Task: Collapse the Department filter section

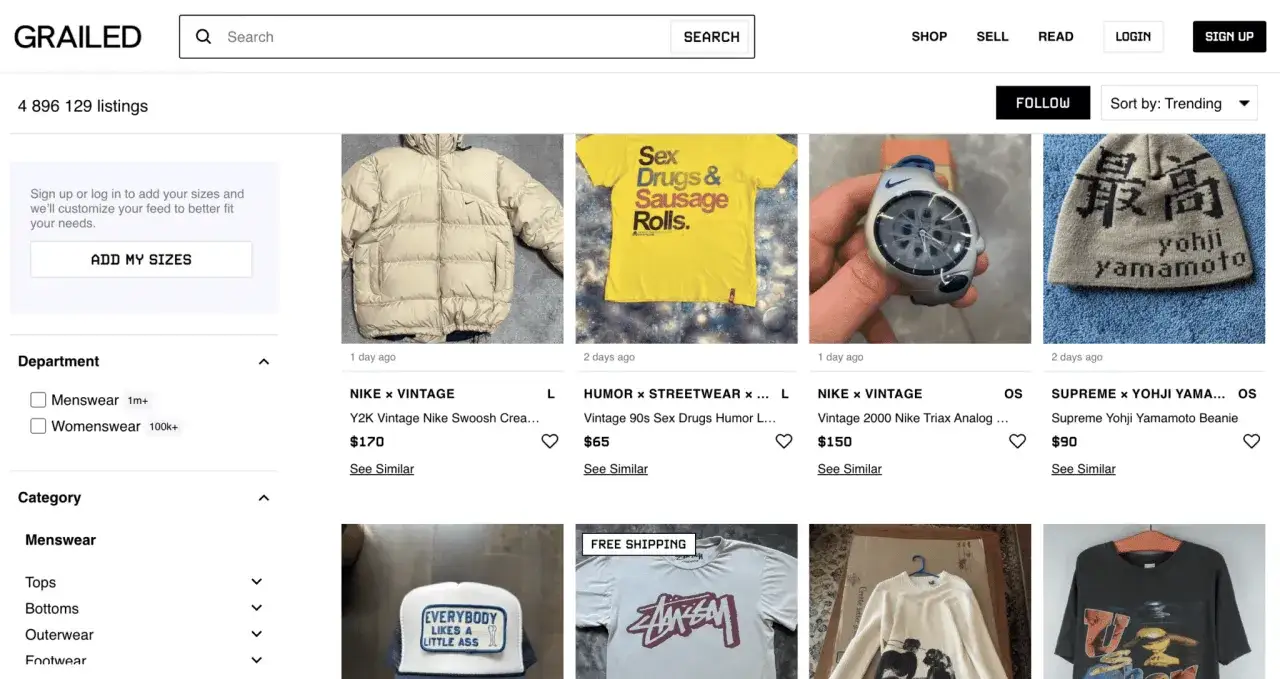Action: coord(264,362)
